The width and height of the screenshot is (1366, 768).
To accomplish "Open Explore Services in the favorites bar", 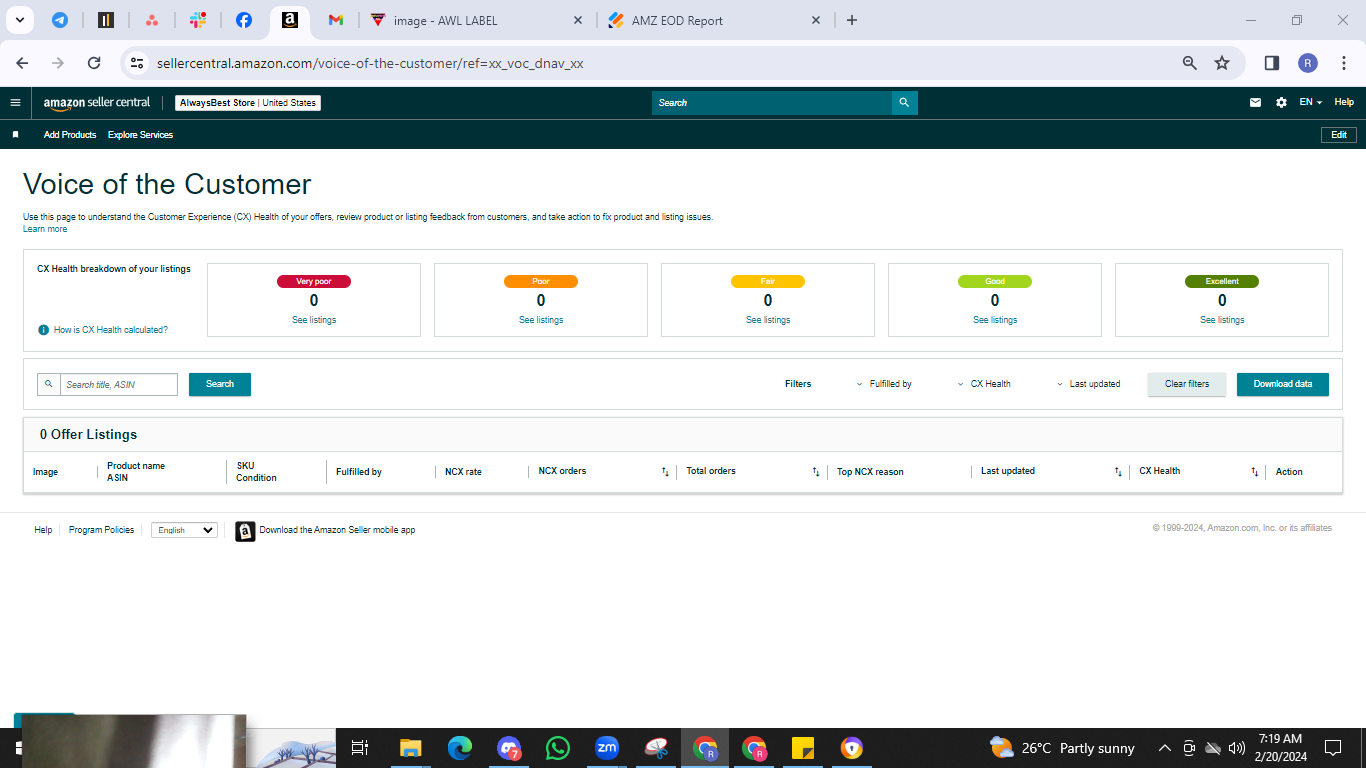I will [140, 134].
